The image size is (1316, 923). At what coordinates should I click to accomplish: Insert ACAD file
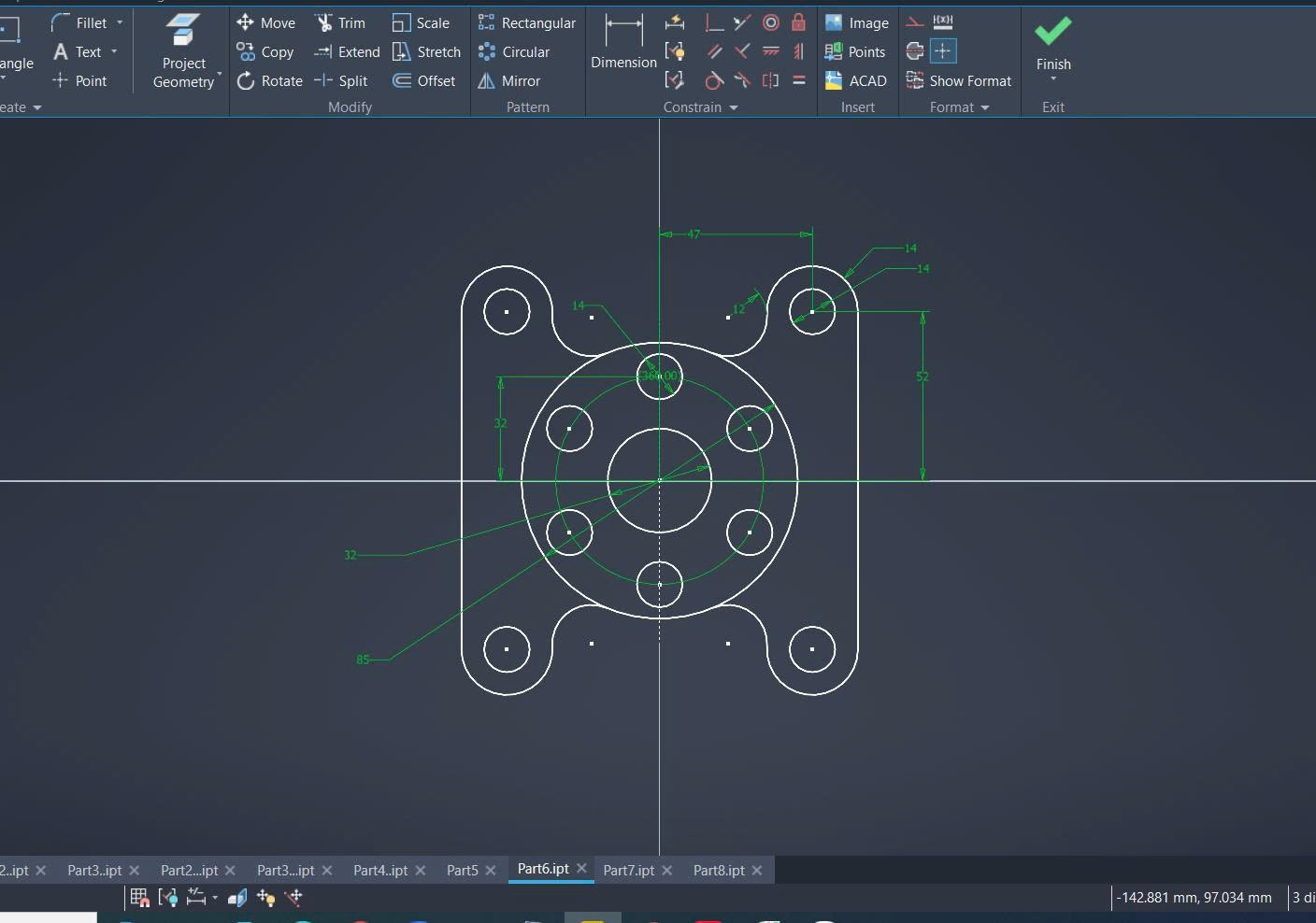pyautogui.click(x=856, y=81)
